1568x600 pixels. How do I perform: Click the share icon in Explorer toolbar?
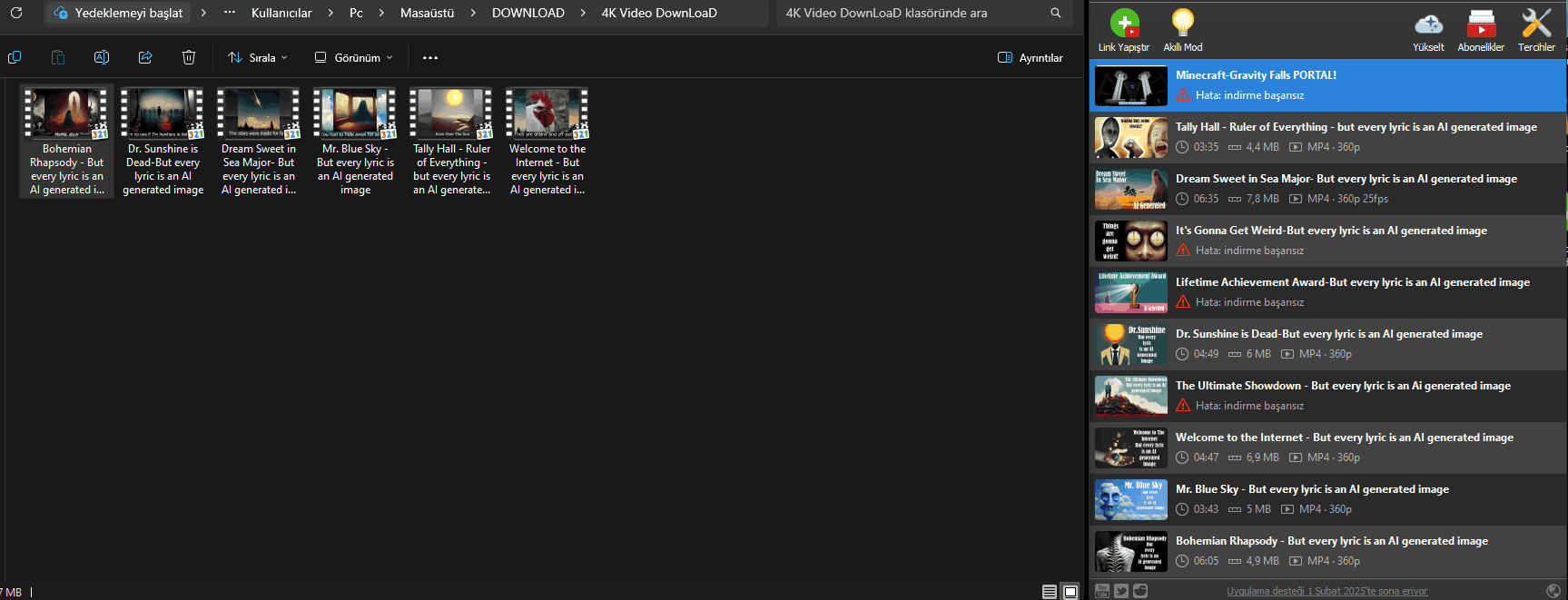pyautogui.click(x=145, y=57)
